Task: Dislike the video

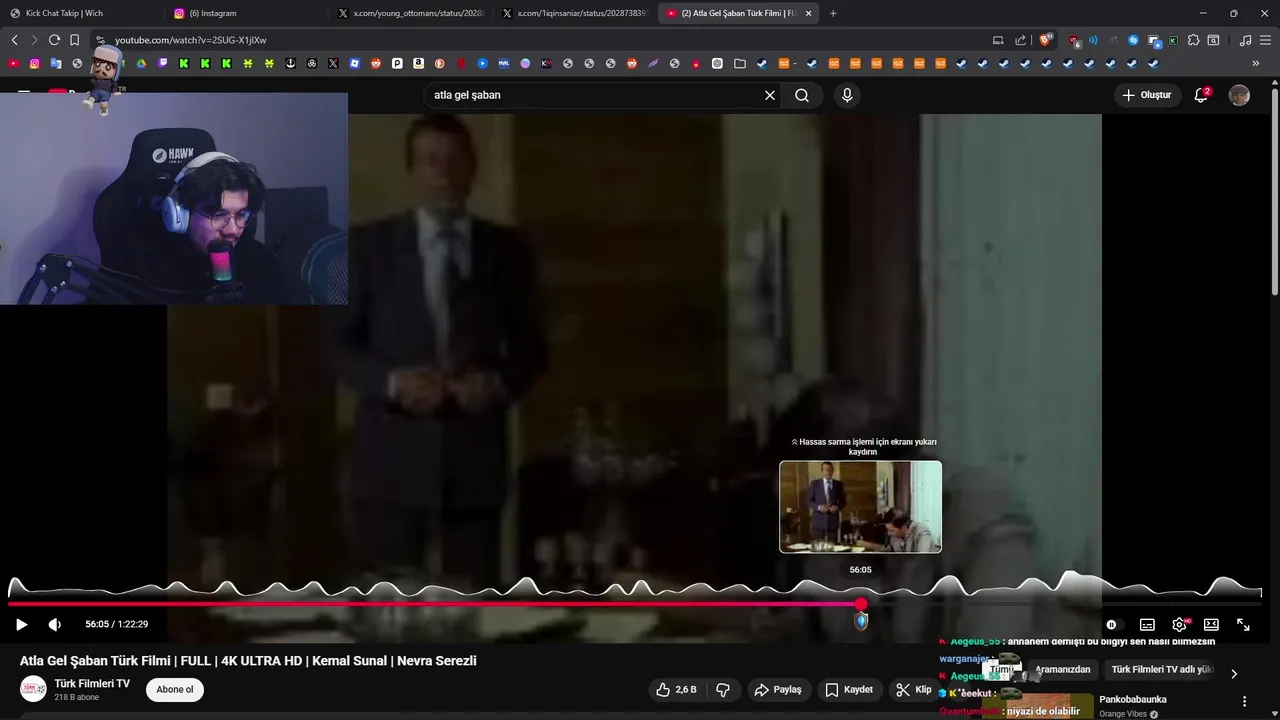Action: tap(723, 690)
